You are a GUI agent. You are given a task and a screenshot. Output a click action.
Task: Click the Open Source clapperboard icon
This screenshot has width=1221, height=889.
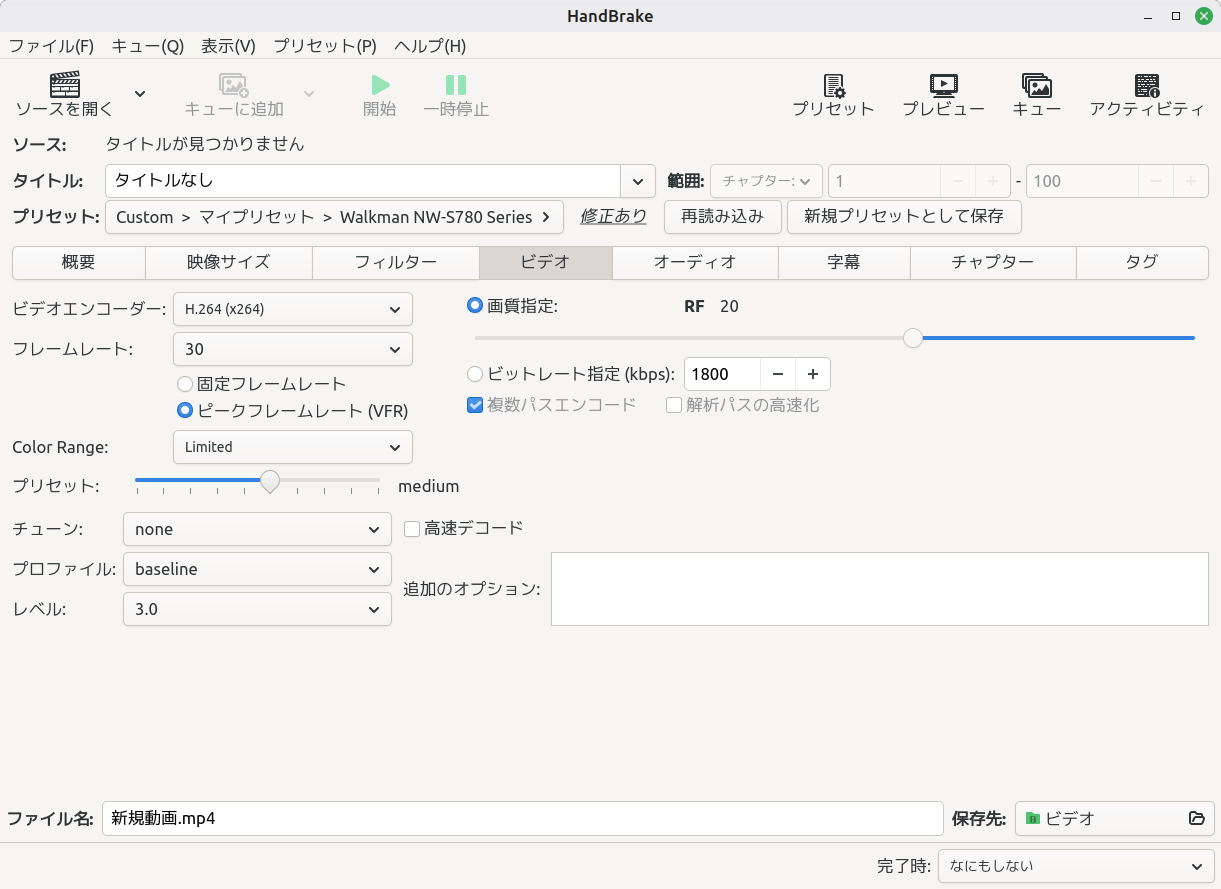(x=64, y=85)
